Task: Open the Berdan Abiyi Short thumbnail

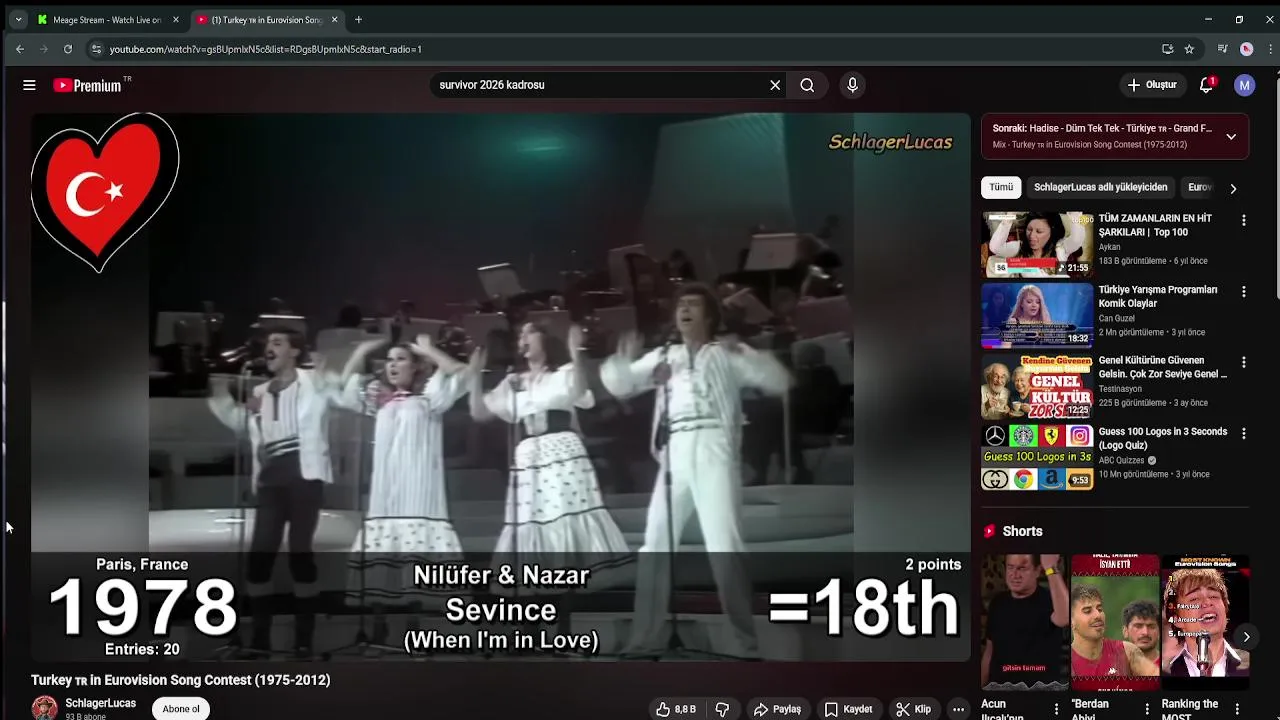Action: pos(1114,622)
